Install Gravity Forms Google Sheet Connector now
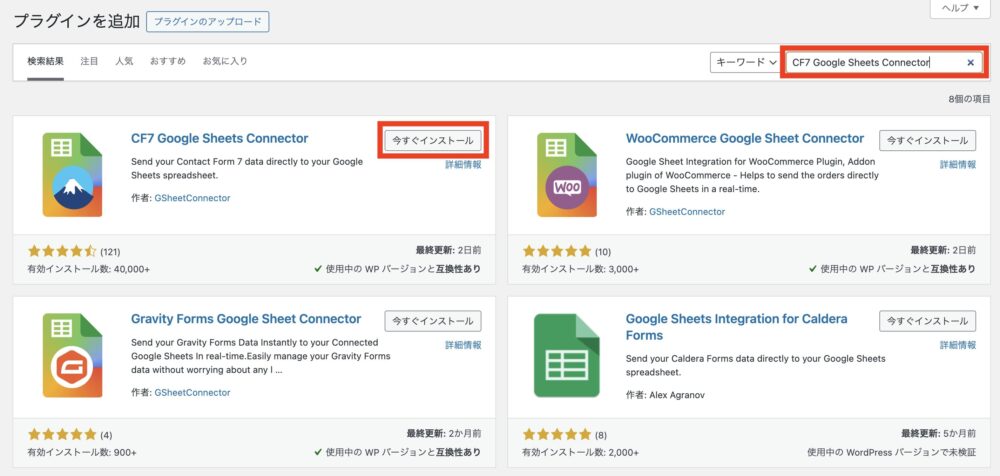The height and width of the screenshot is (476, 1000). click(x=433, y=321)
